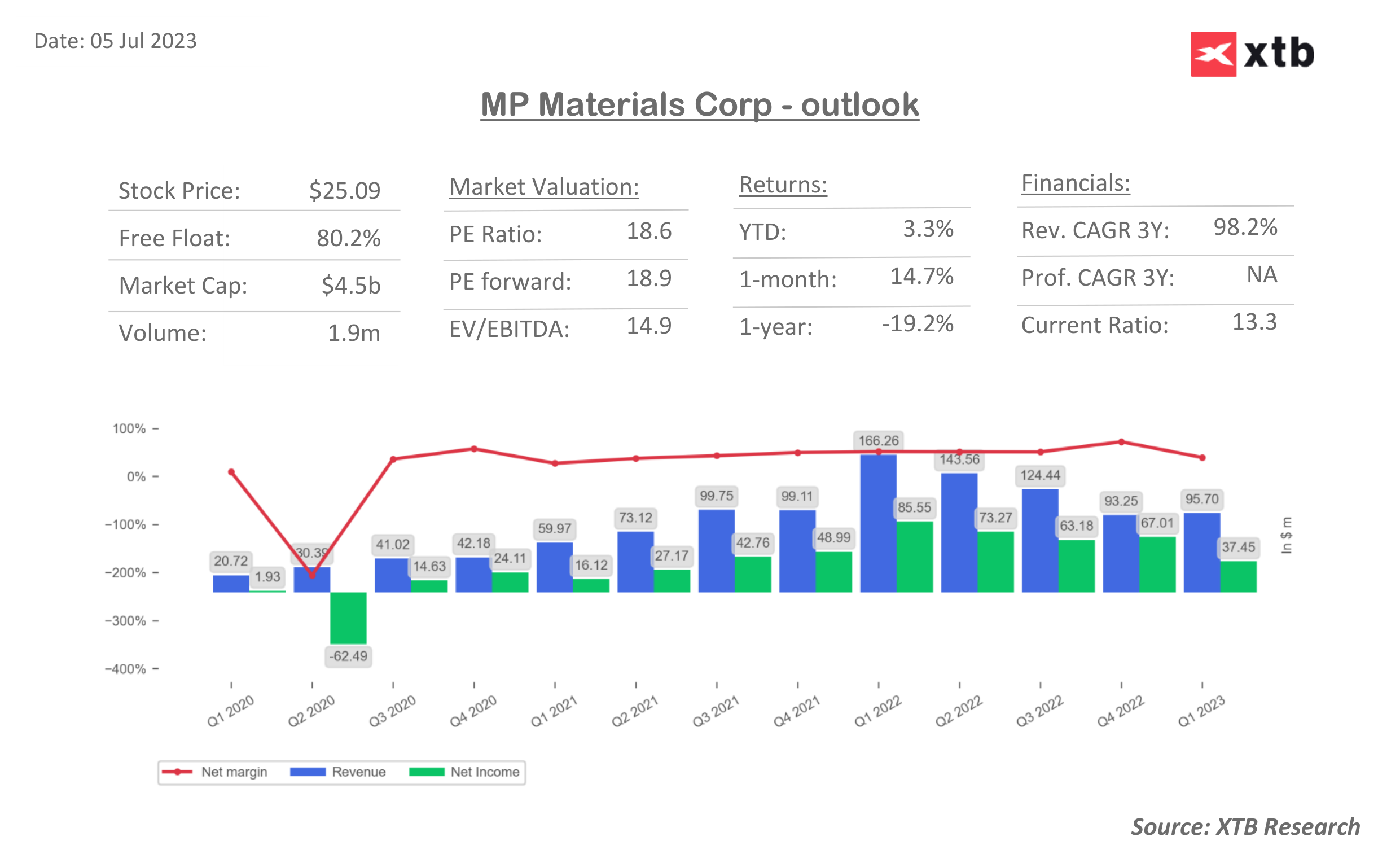Click the MP Materials Corp - outlook title
This screenshot has height=867, width=1400.
click(x=699, y=105)
